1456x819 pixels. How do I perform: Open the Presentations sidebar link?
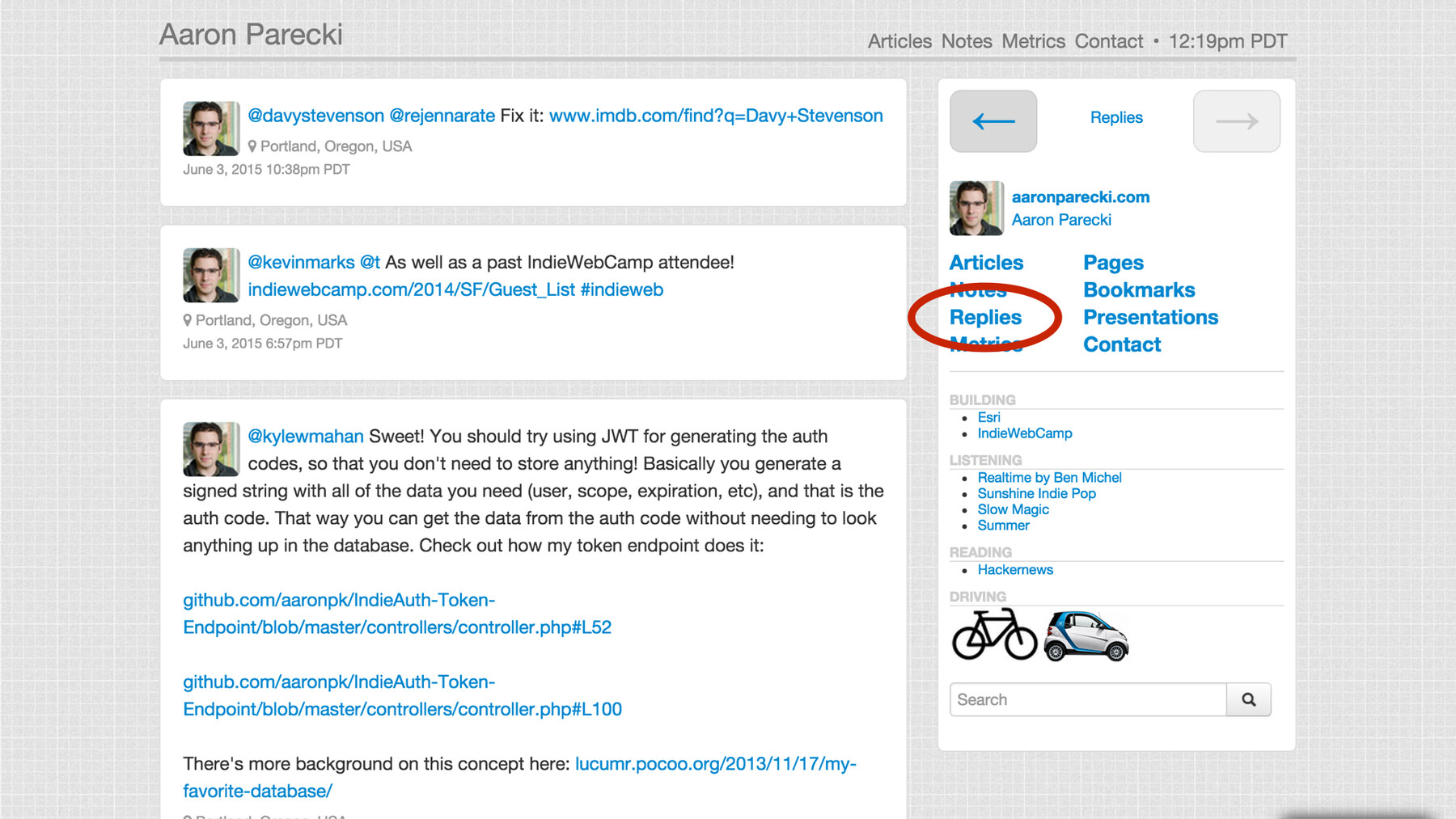point(1150,318)
